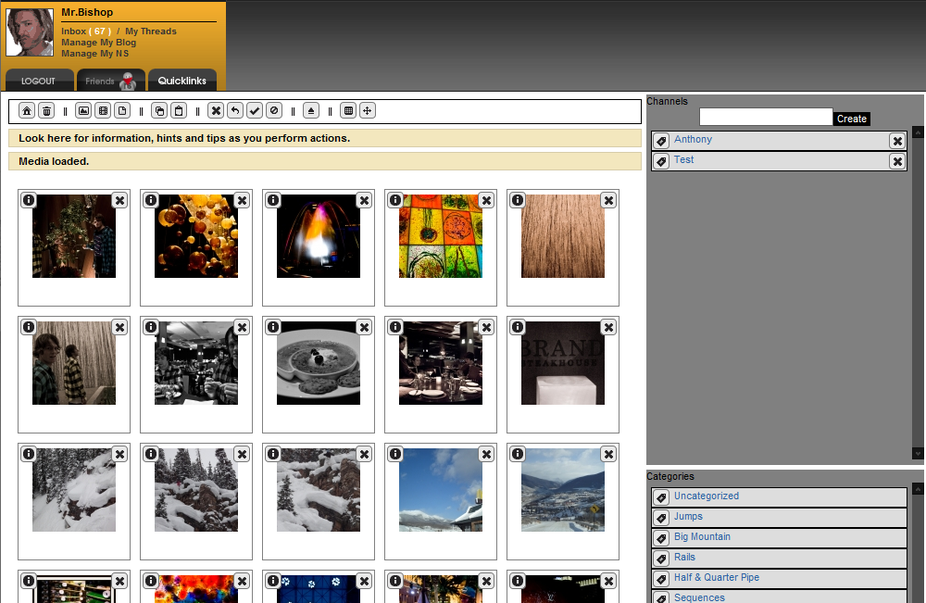Select the two people by curtain thumbnail
This screenshot has height=603, width=926.
click(74, 363)
